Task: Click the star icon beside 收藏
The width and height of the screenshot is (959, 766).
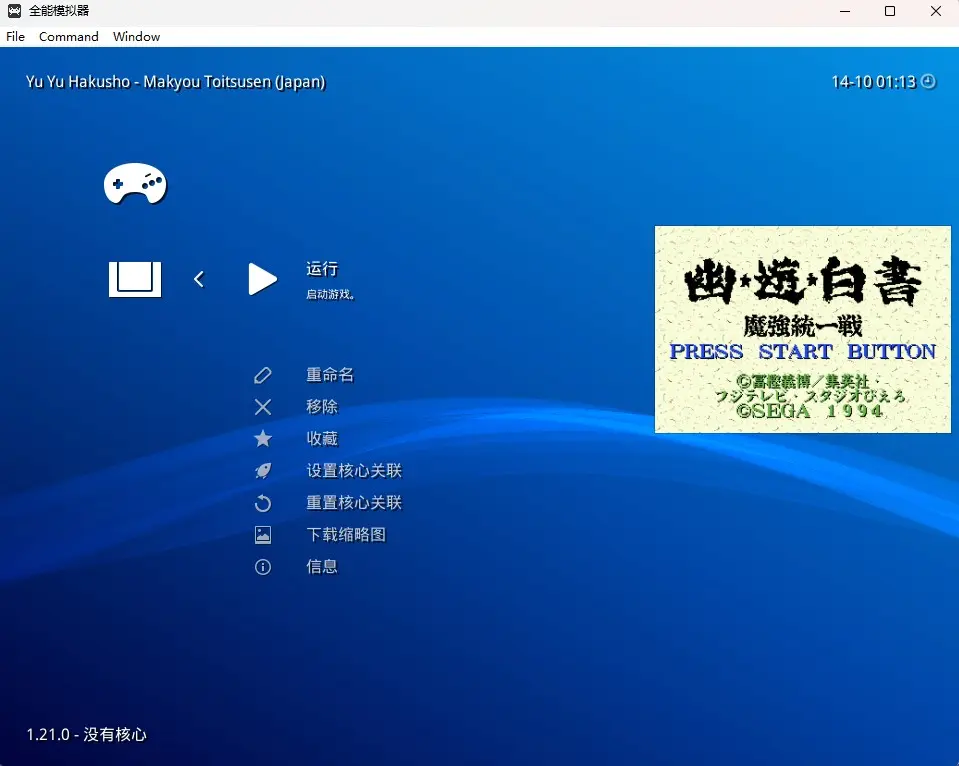Action: (263, 439)
